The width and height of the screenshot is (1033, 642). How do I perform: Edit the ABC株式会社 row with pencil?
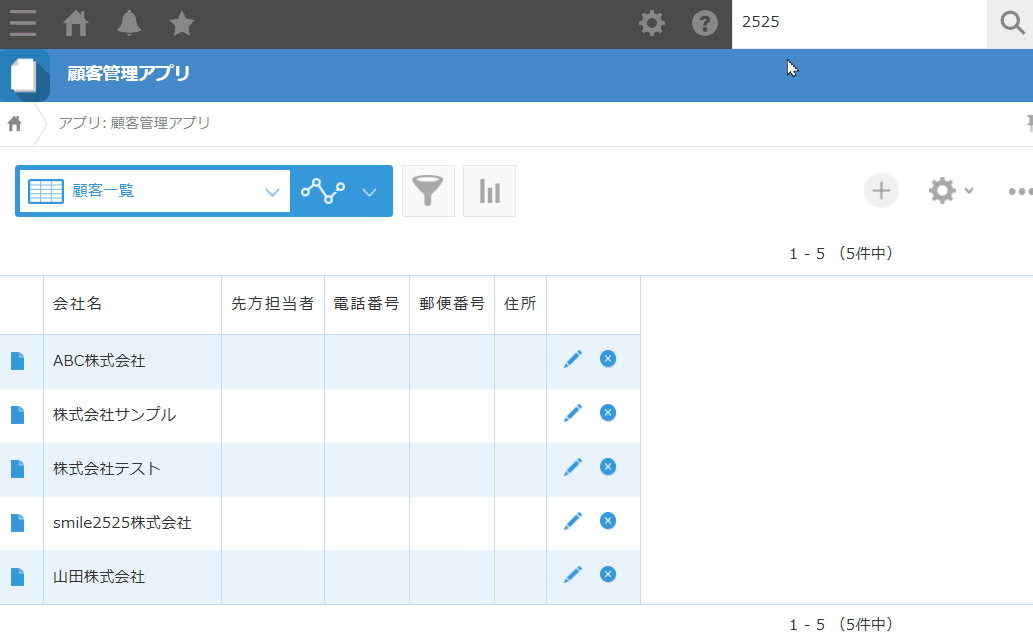pyautogui.click(x=572, y=359)
